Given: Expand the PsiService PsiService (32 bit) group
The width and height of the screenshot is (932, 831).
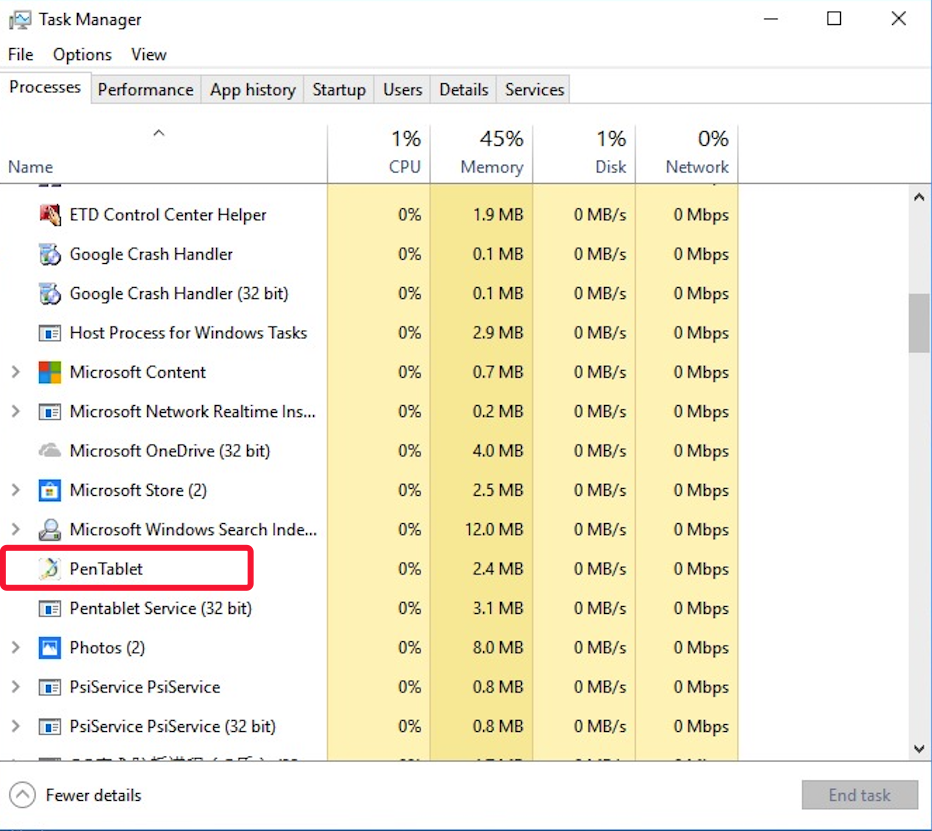Looking at the screenshot, I should (x=15, y=726).
